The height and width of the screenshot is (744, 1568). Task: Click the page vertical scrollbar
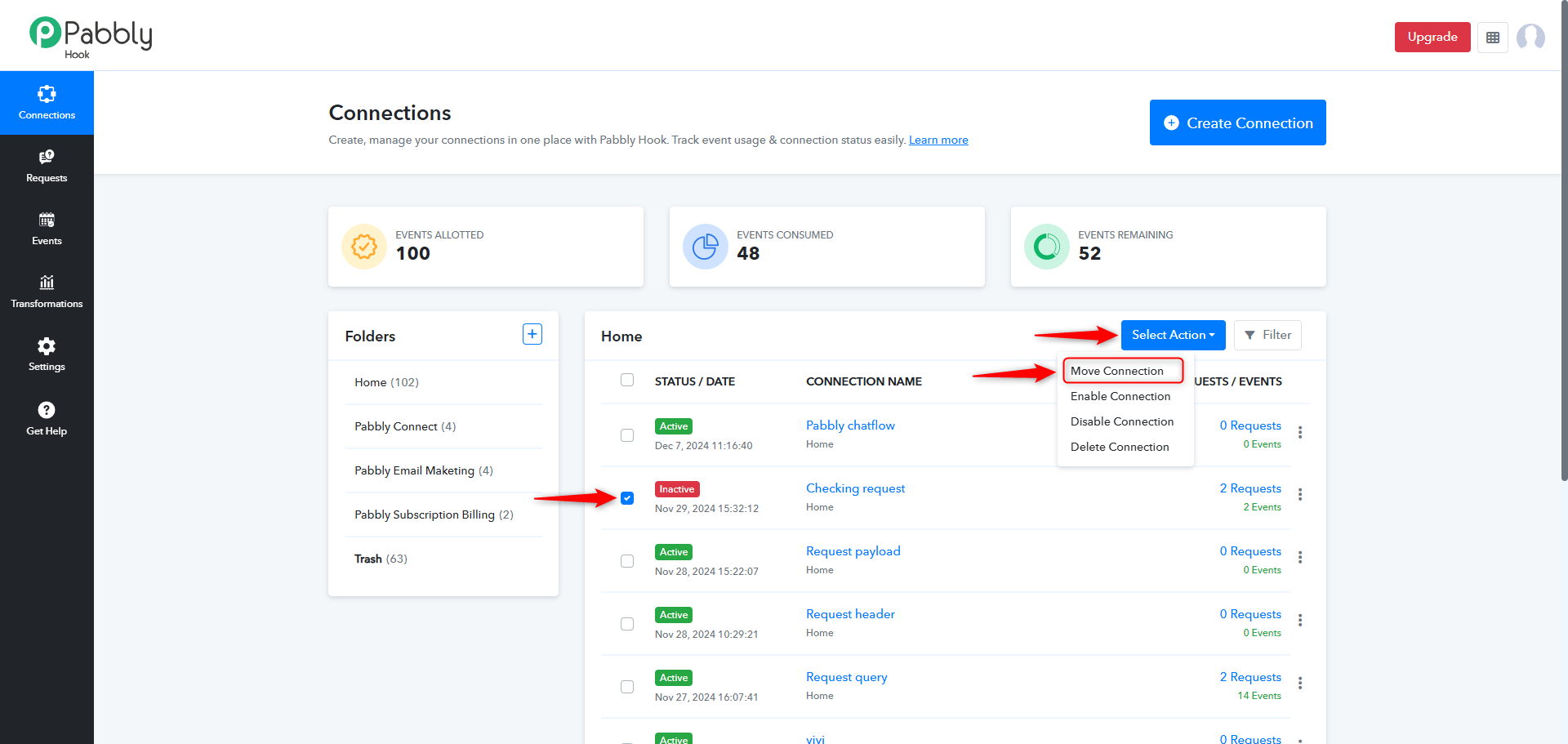tap(1564, 241)
